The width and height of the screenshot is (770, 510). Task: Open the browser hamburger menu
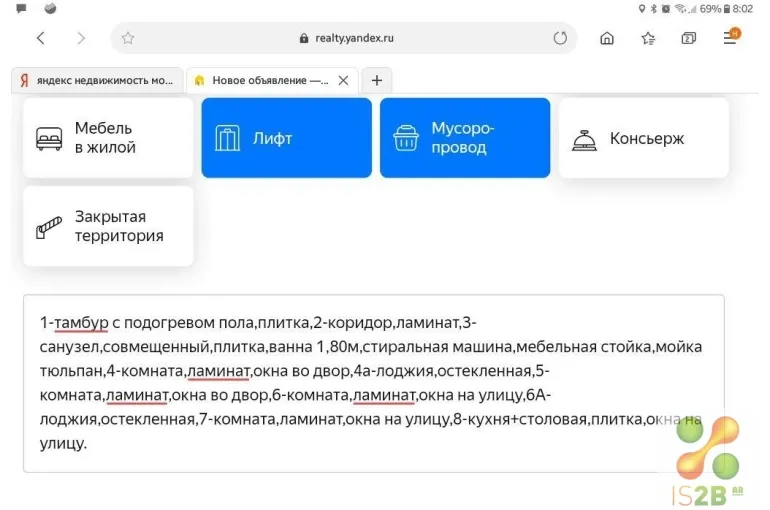point(731,38)
